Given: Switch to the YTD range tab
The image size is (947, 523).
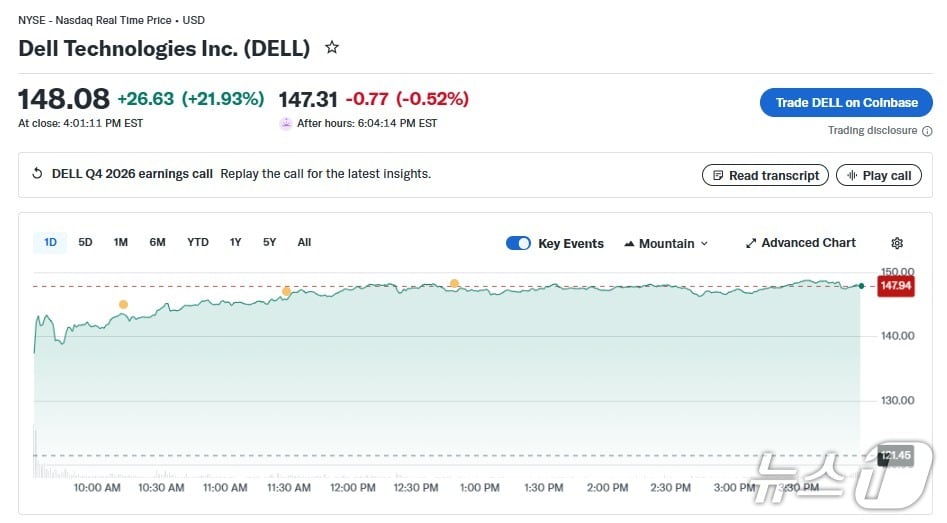Looking at the screenshot, I should (x=198, y=242).
